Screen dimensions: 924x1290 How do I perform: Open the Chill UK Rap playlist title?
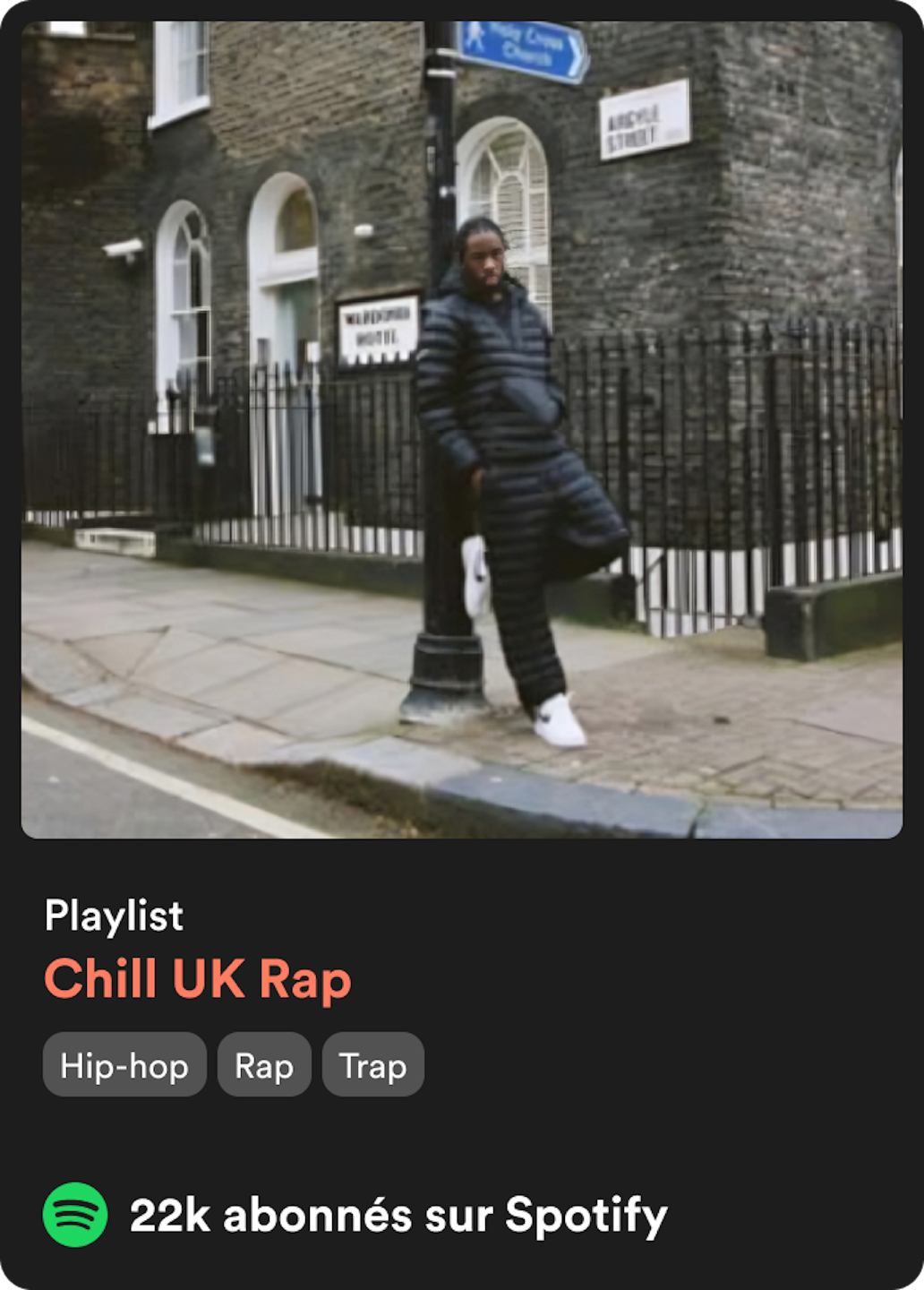pos(198,979)
